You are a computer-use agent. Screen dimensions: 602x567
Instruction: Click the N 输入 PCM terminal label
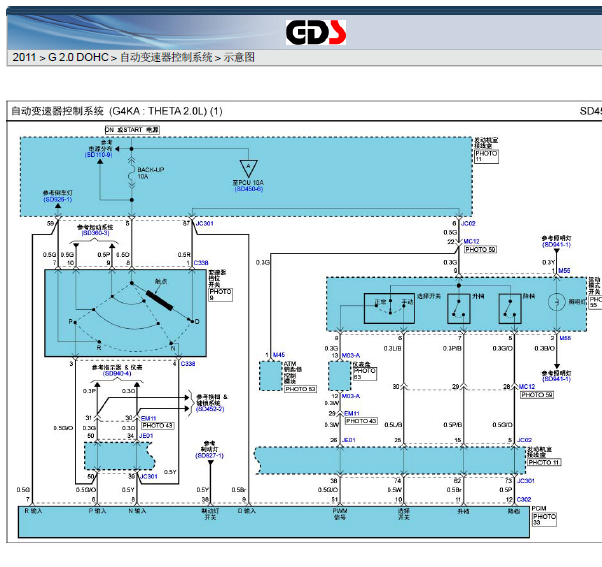pyautogui.click(x=137, y=511)
